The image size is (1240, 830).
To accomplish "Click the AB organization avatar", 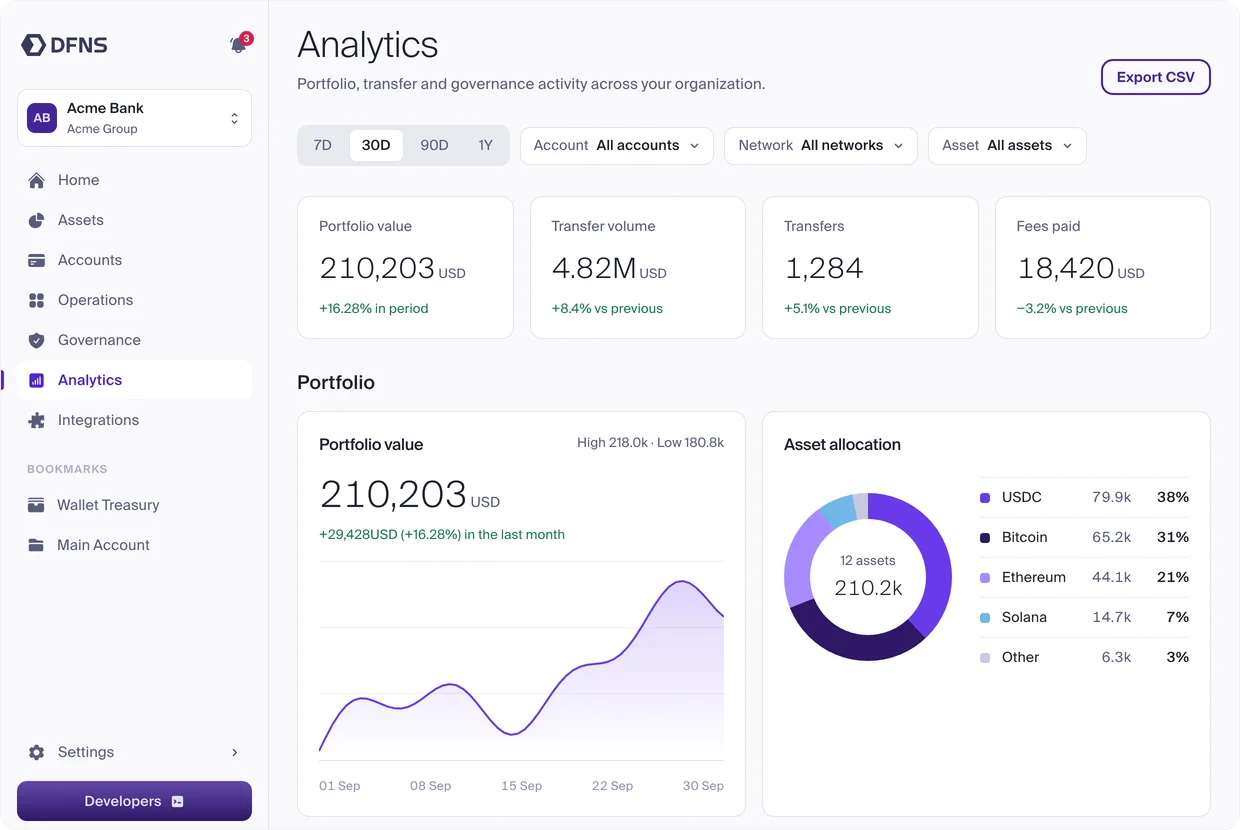I will click(x=42, y=118).
